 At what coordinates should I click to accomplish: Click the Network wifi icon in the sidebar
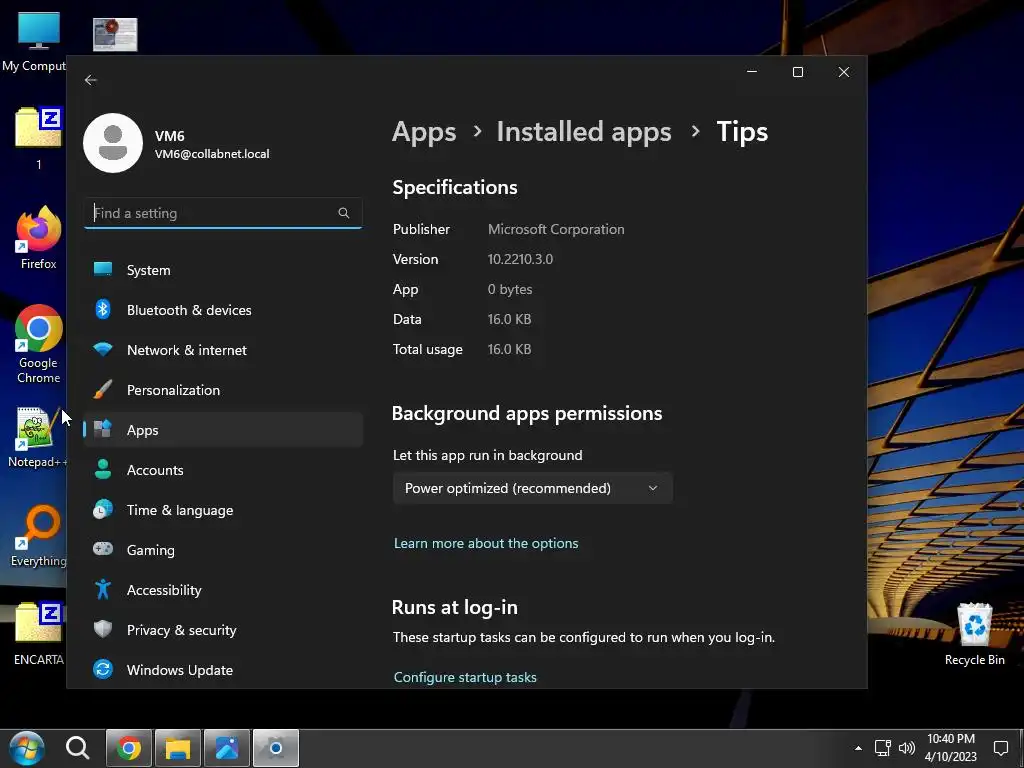(x=103, y=349)
